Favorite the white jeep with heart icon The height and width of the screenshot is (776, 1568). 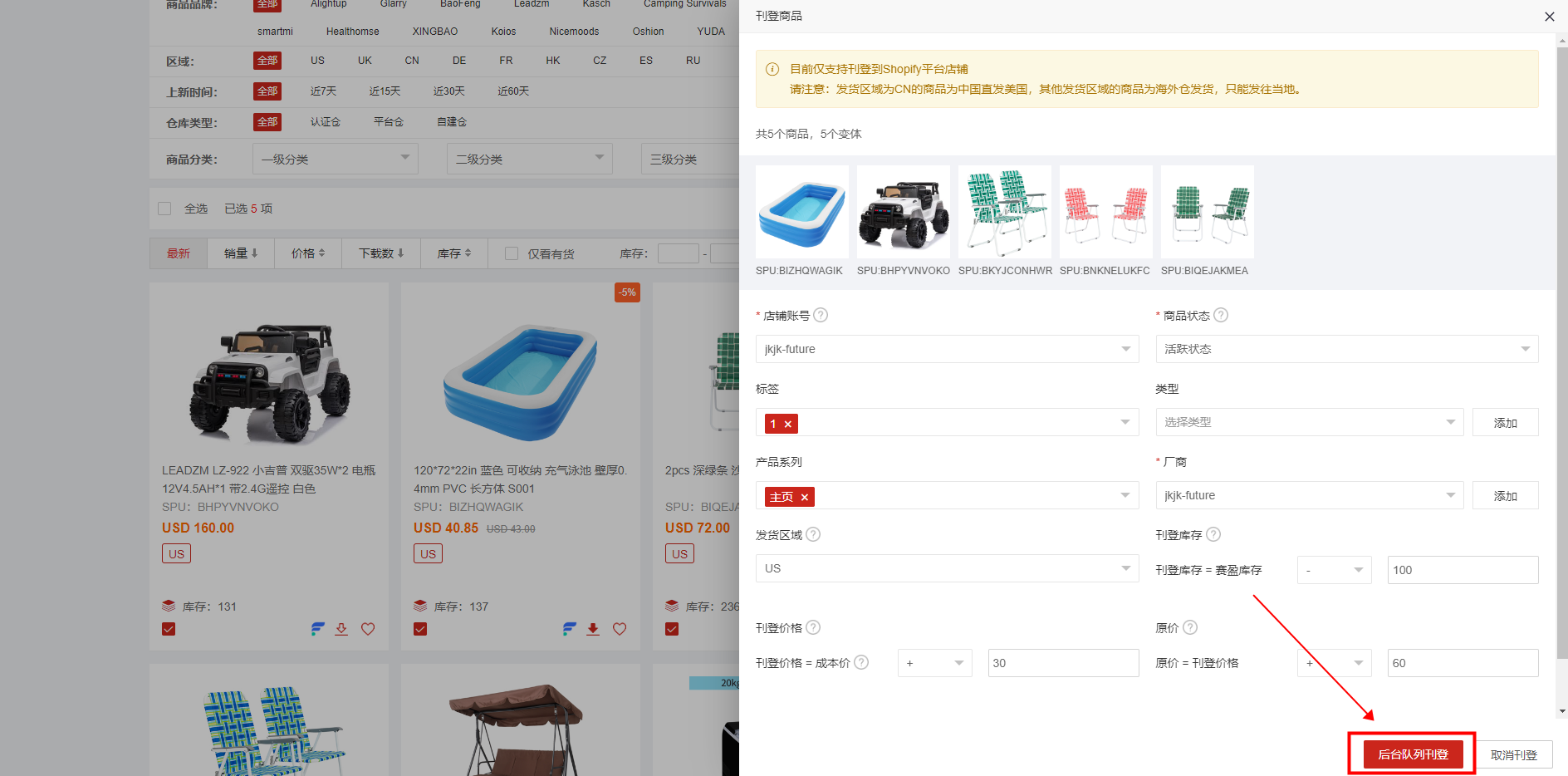coord(368,629)
